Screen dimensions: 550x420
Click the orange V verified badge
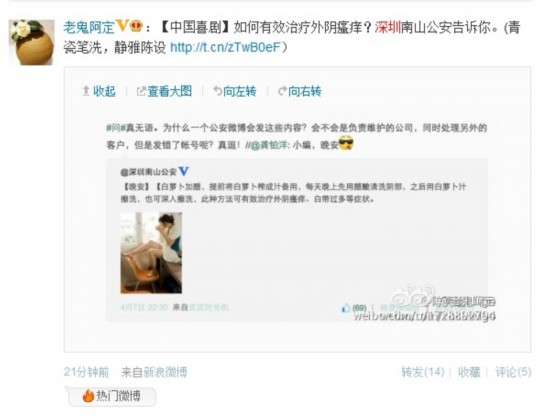tap(122, 26)
